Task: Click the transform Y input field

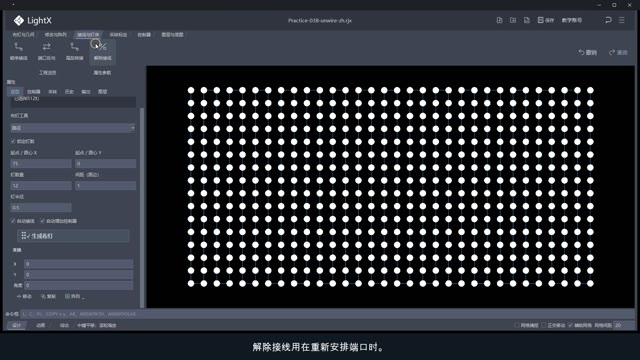Action: tap(78, 274)
